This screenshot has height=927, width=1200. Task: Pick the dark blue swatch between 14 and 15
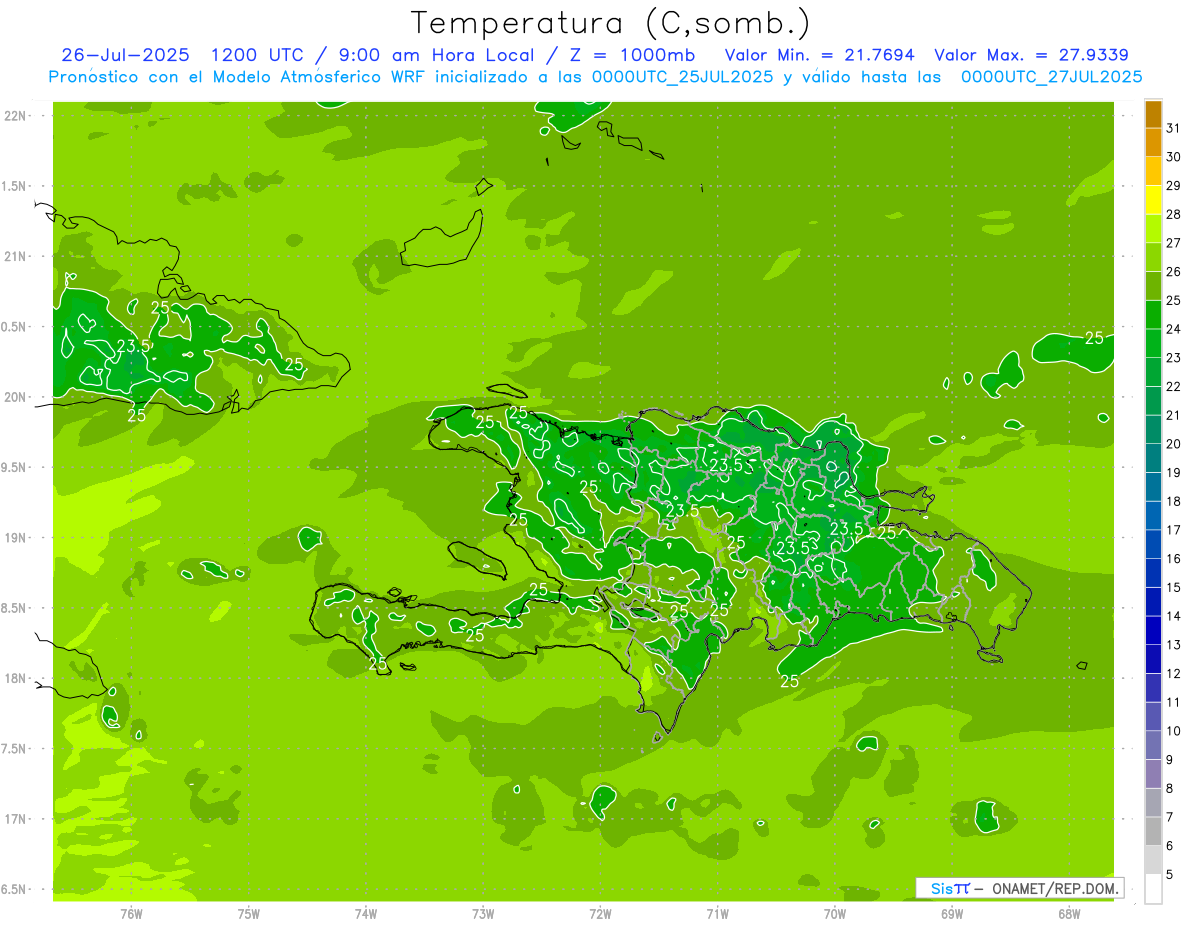click(x=1153, y=601)
